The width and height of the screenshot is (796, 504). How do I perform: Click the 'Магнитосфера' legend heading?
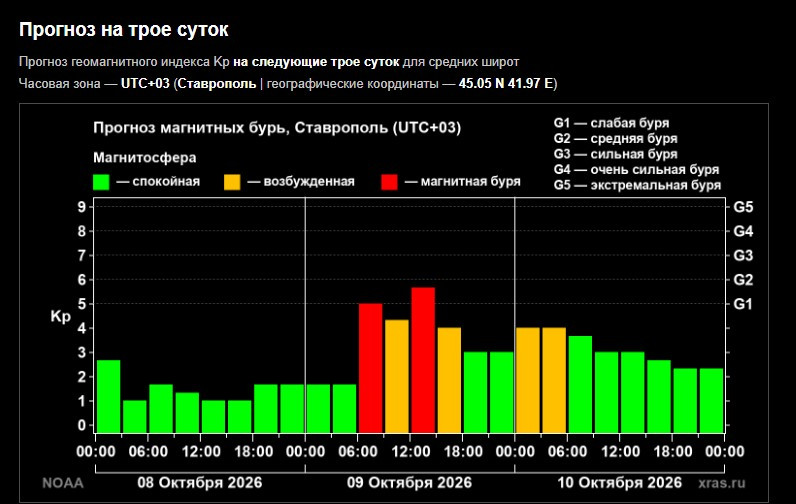(145, 158)
